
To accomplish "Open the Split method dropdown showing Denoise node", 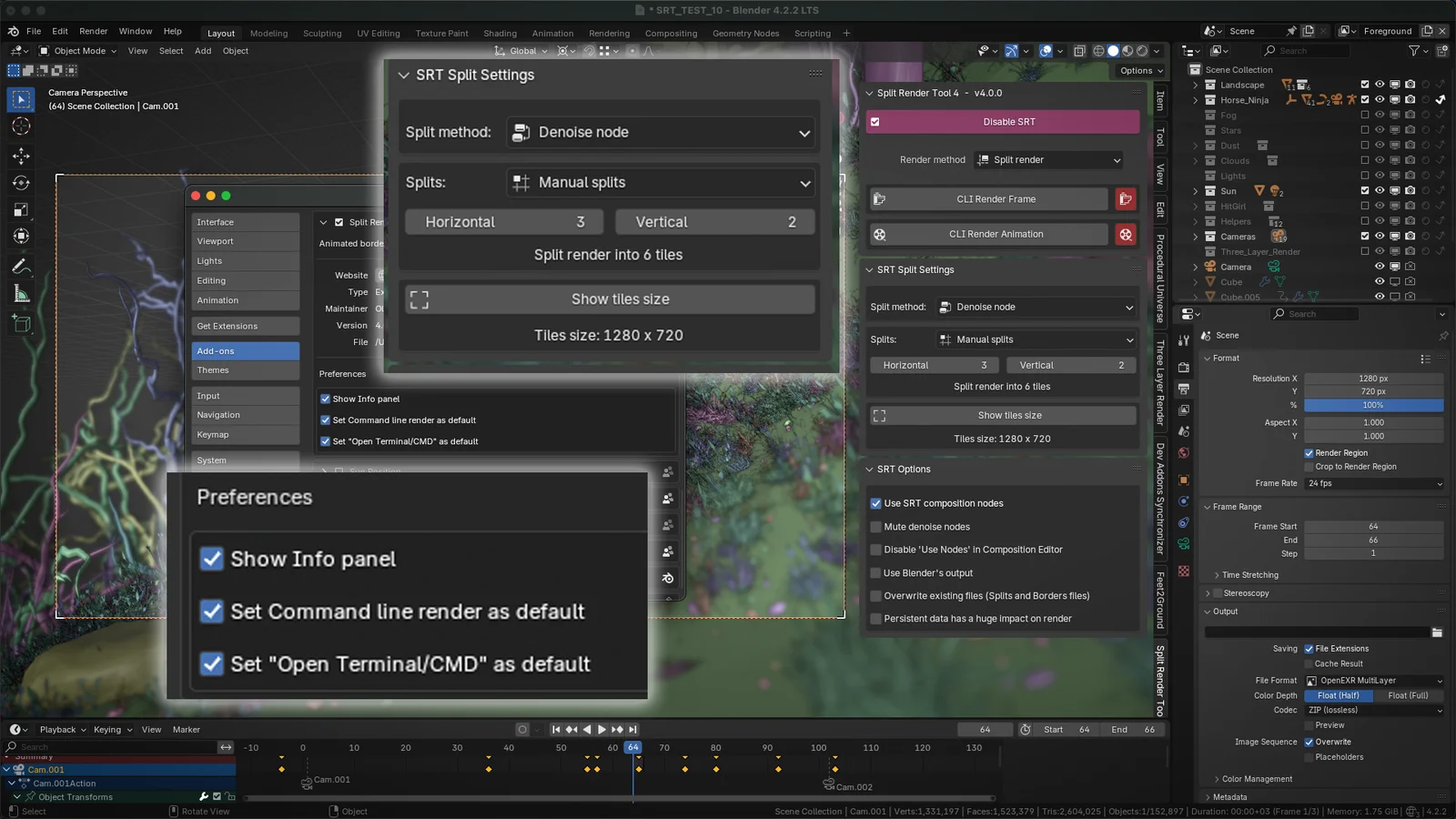I will (660, 132).
